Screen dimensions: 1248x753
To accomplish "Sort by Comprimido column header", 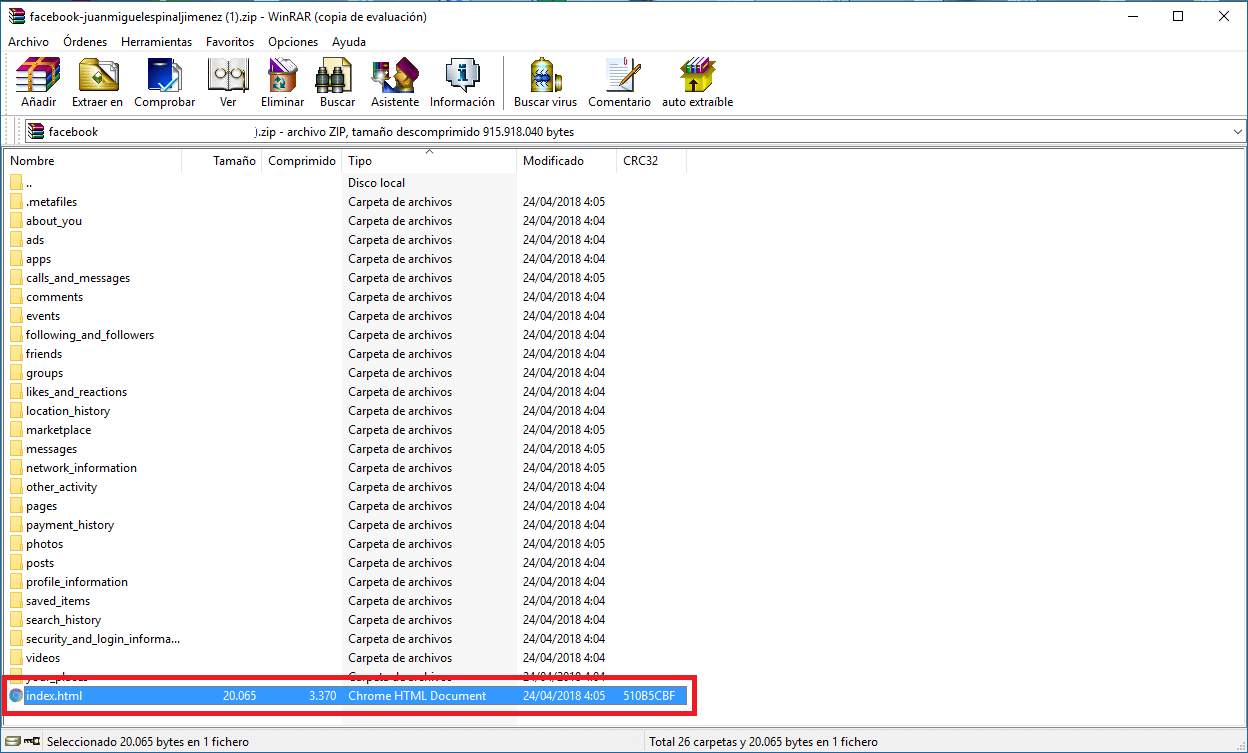I will (302, 161).
